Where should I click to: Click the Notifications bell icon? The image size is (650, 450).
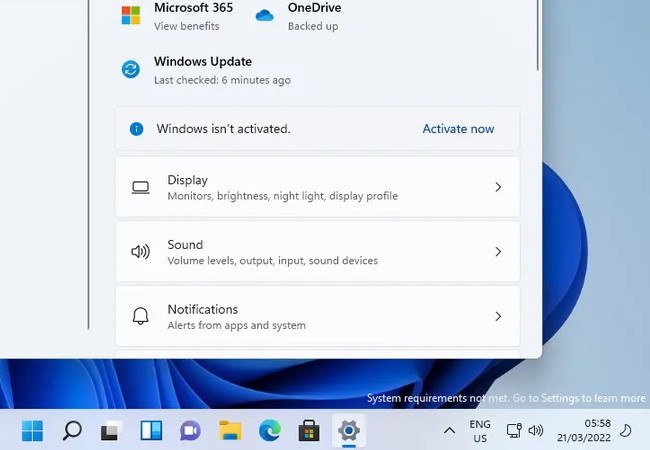click(141, 316)
